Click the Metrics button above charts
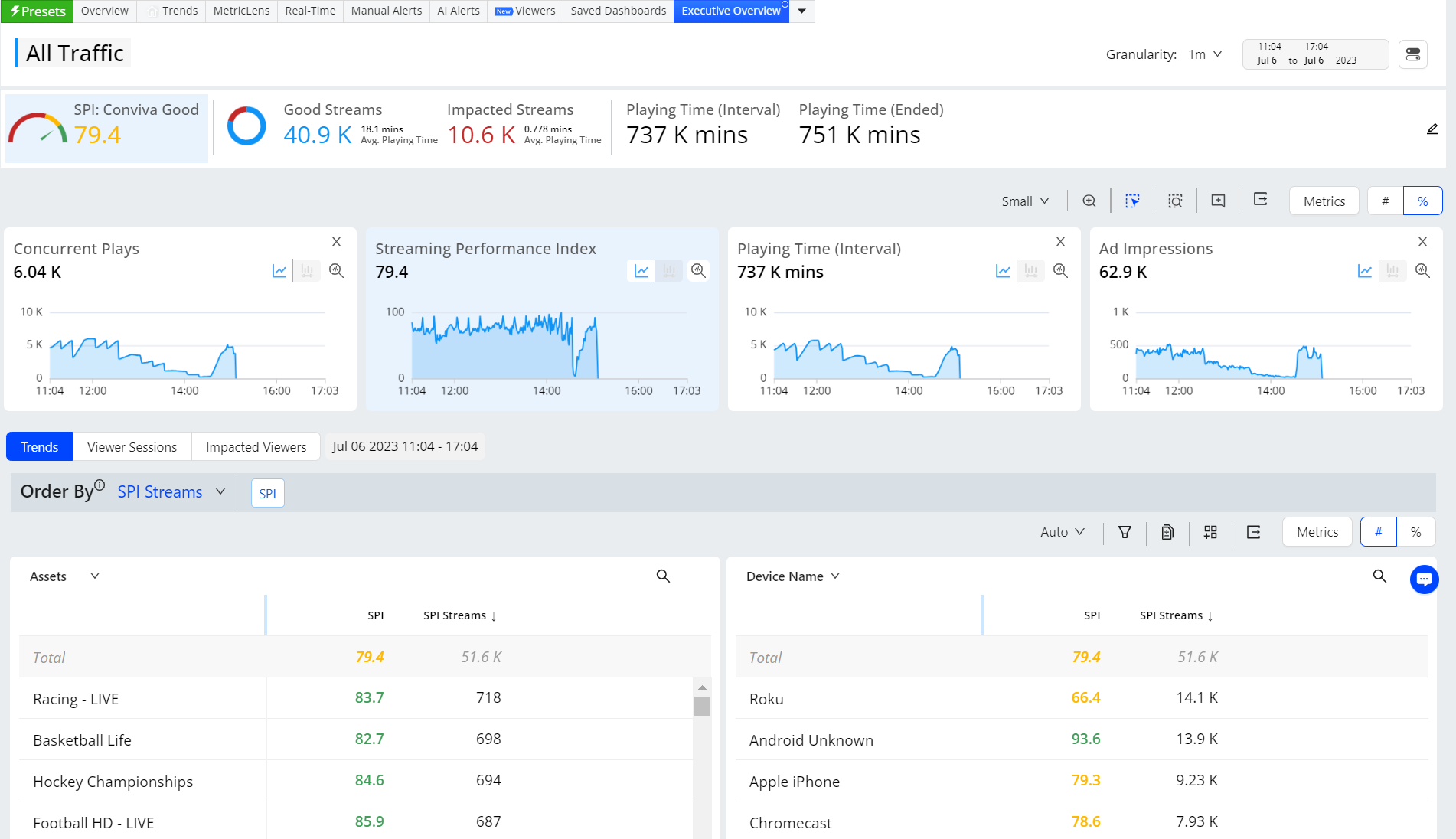The height and width of the screenshot is (839, 1456). tap(1324, 201)
